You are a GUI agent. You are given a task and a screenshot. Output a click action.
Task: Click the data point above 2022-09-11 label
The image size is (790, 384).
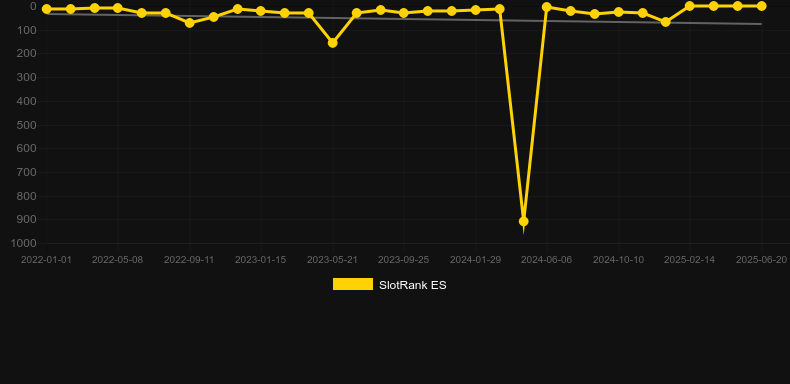tap(189, 23)
